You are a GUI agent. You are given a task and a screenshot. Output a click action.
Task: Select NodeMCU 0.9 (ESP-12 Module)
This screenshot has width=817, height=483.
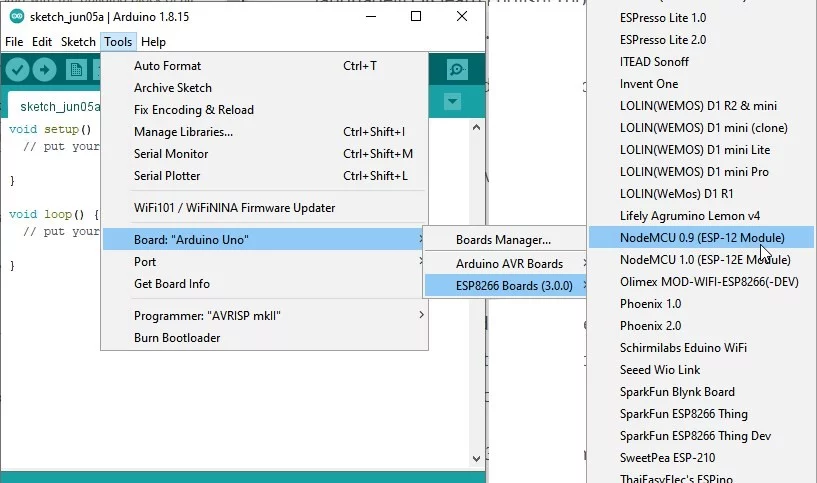(x=701, y=238)
